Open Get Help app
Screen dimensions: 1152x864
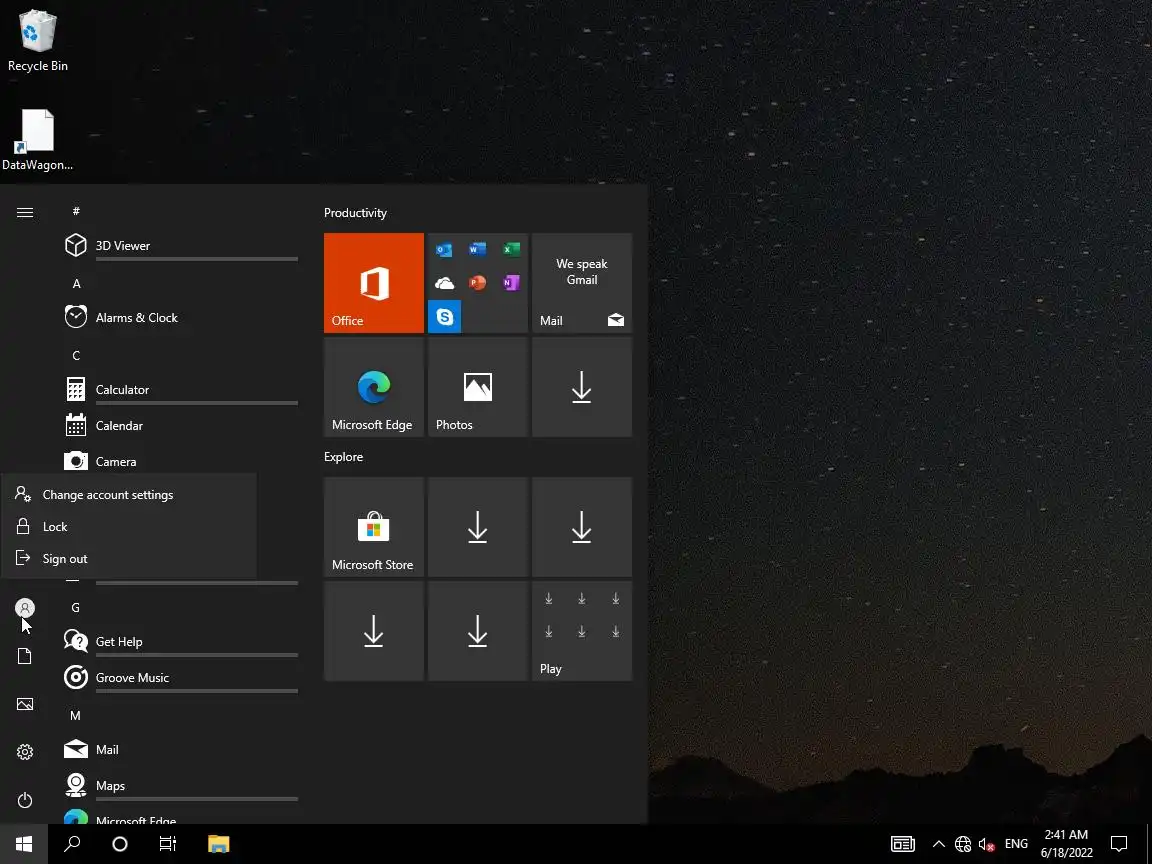[x=181, y=641]
